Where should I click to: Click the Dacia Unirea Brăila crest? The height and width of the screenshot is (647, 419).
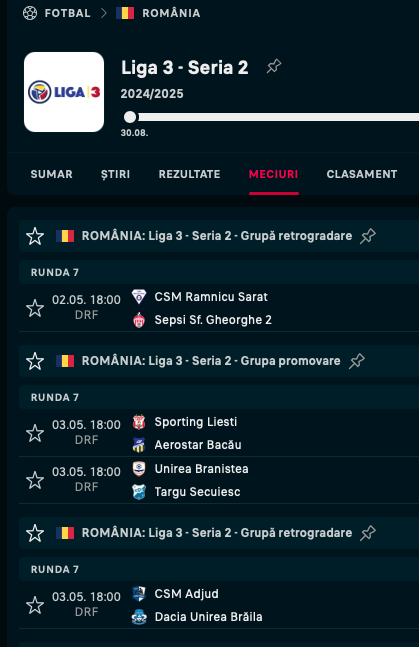click(x=139, y=617)
